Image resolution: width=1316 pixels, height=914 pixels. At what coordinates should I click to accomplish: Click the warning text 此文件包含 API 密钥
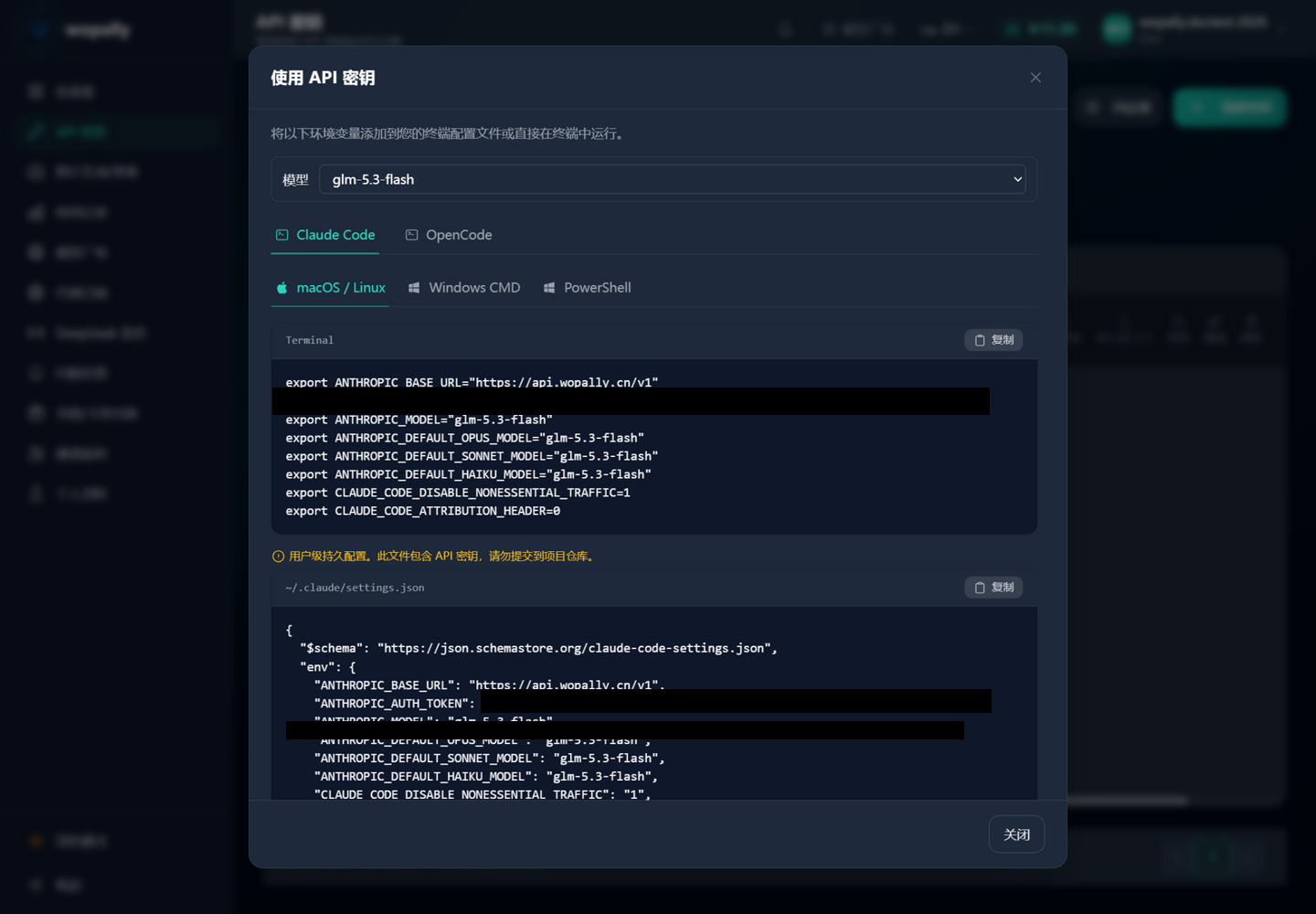pyautogui.click(x=428, y=557)
